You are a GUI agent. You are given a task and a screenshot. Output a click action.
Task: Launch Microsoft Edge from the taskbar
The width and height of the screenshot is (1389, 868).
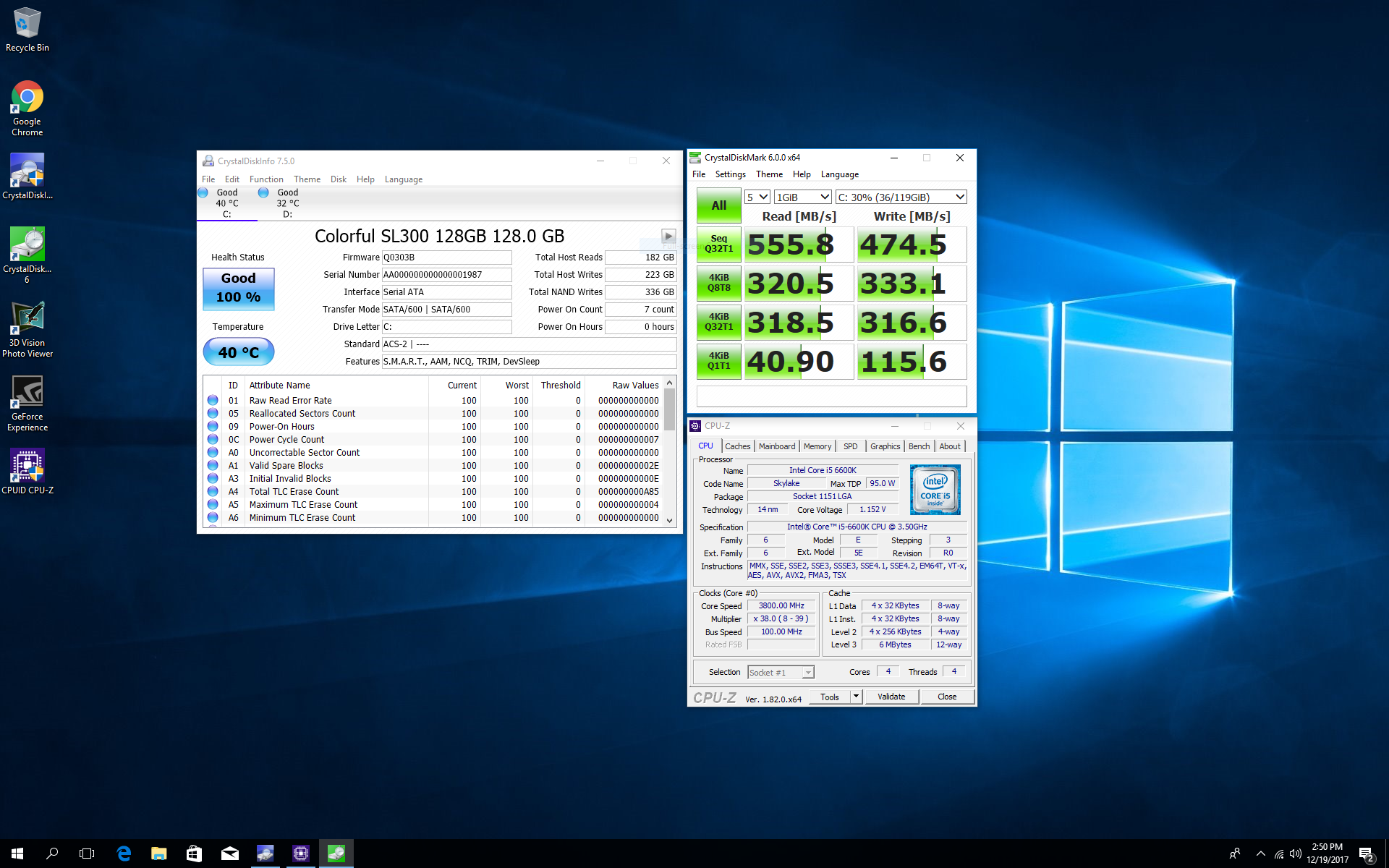coord(124,854)
